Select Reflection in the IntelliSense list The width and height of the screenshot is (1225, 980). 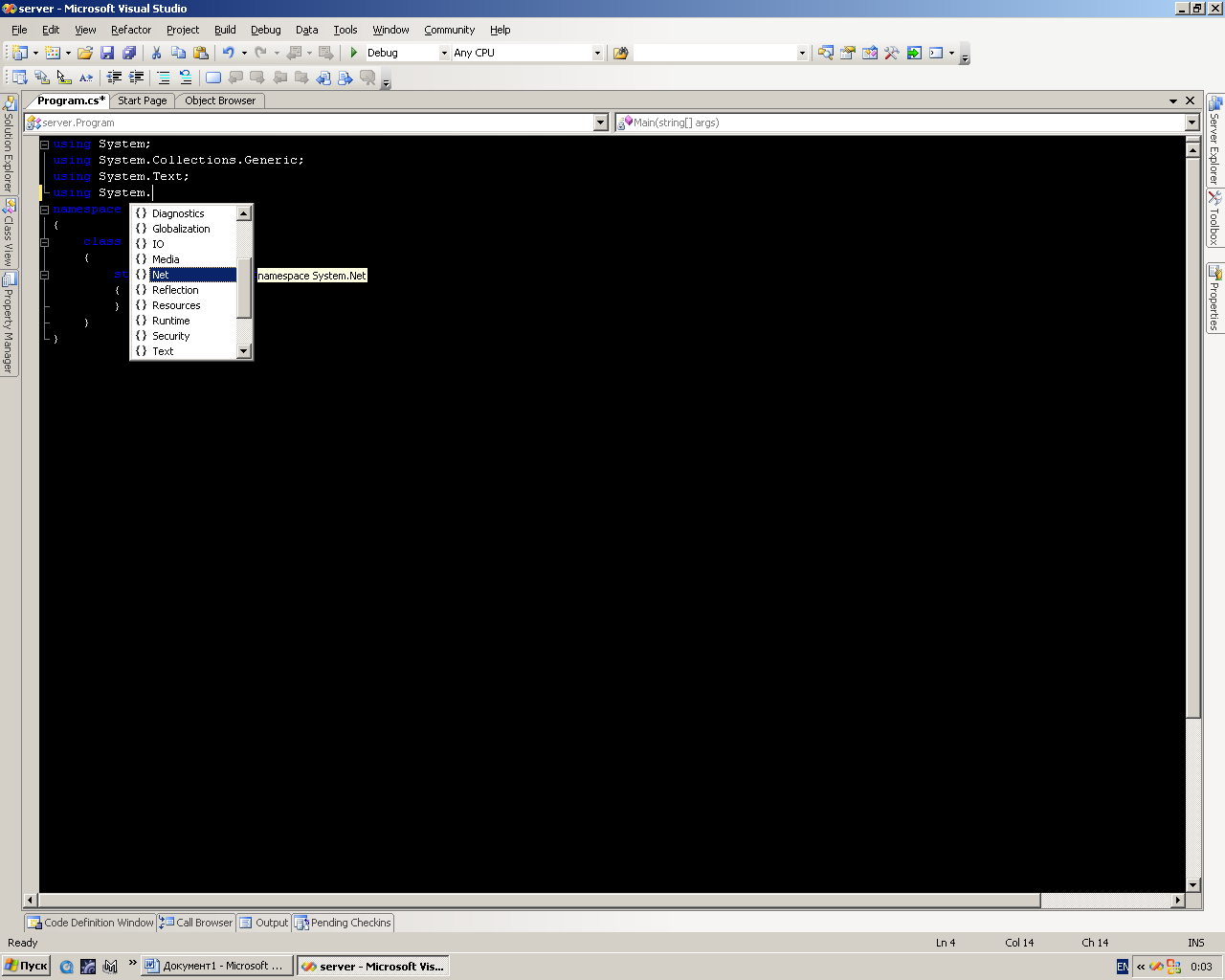point(184,290)
